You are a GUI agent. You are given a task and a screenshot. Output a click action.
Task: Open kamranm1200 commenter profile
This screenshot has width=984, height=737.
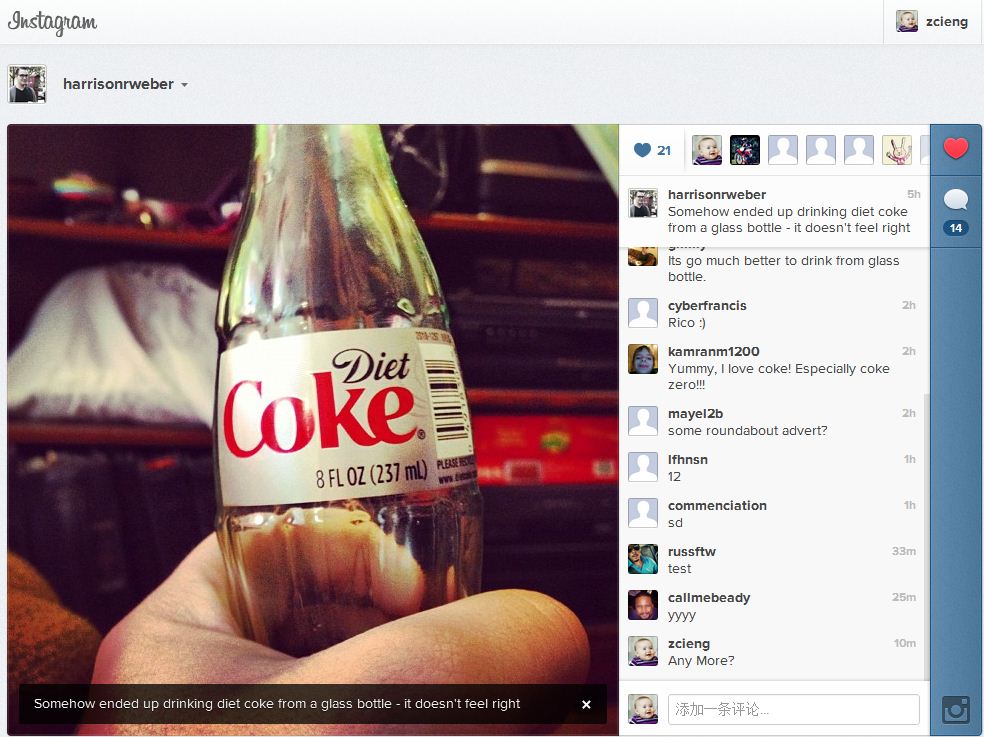click(x=714, y=352)
